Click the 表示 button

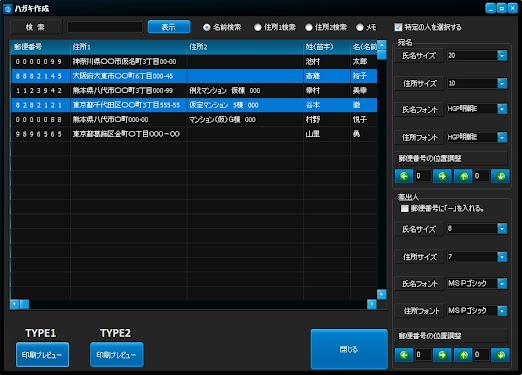coord(169,27)
